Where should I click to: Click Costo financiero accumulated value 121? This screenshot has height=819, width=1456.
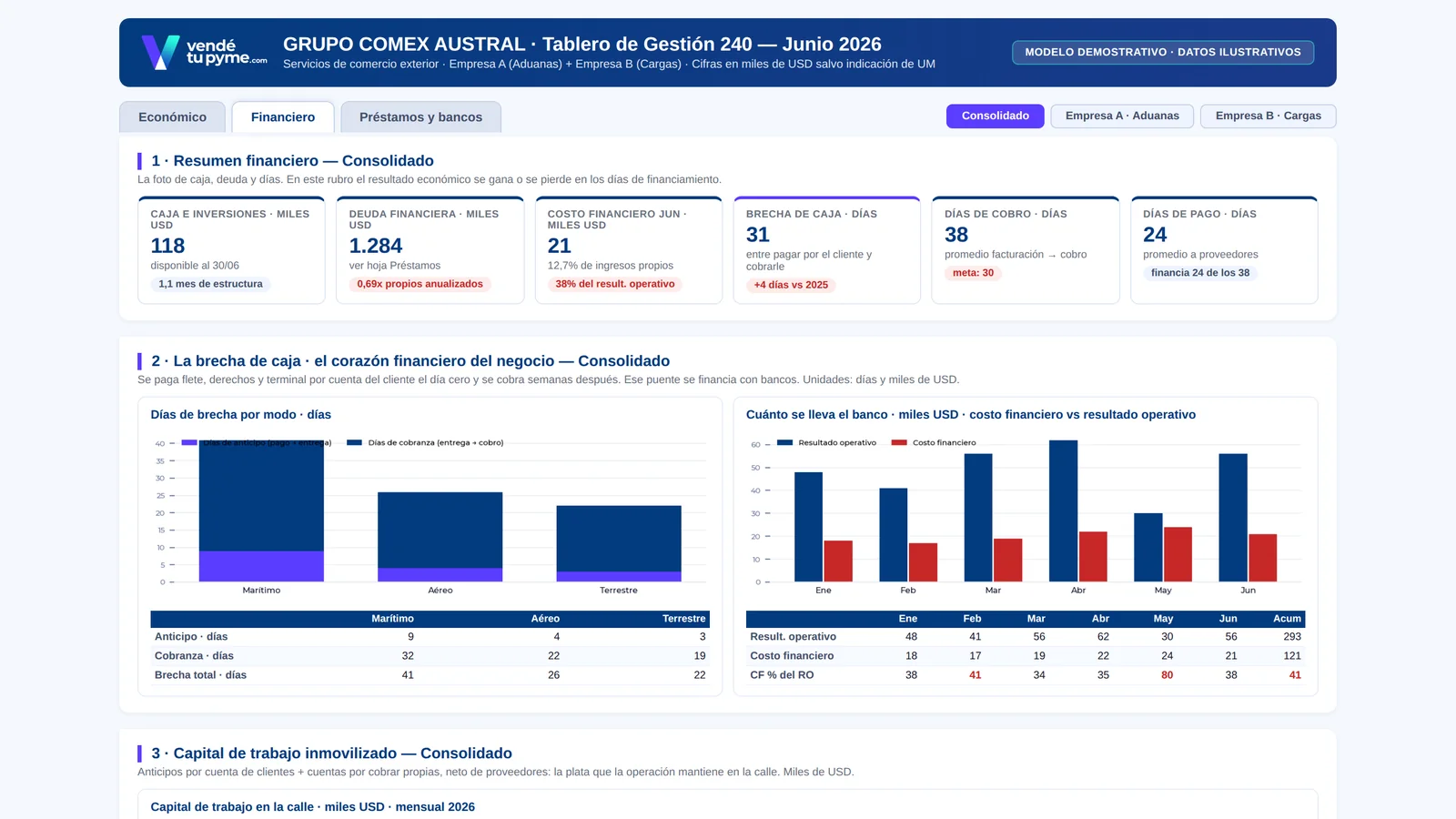point(1292,656)
